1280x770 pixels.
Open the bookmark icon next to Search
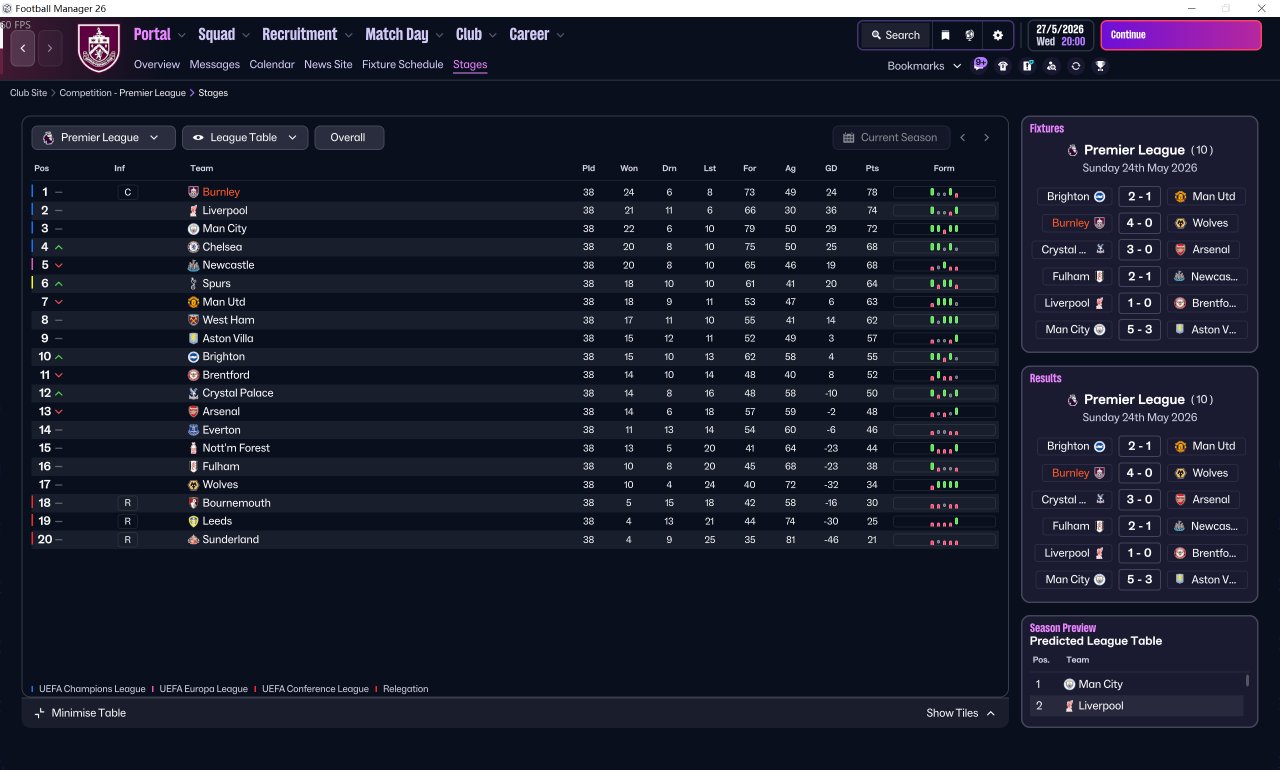(945, 35)
